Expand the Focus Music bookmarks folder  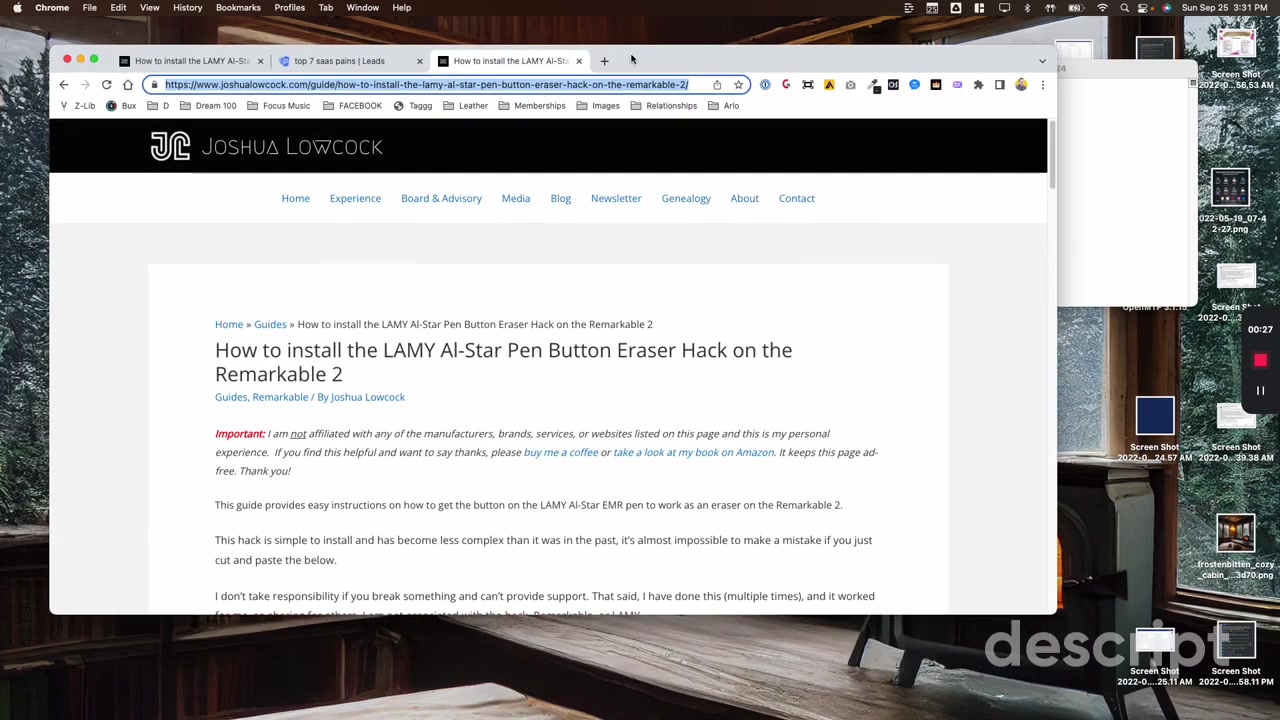278,106
